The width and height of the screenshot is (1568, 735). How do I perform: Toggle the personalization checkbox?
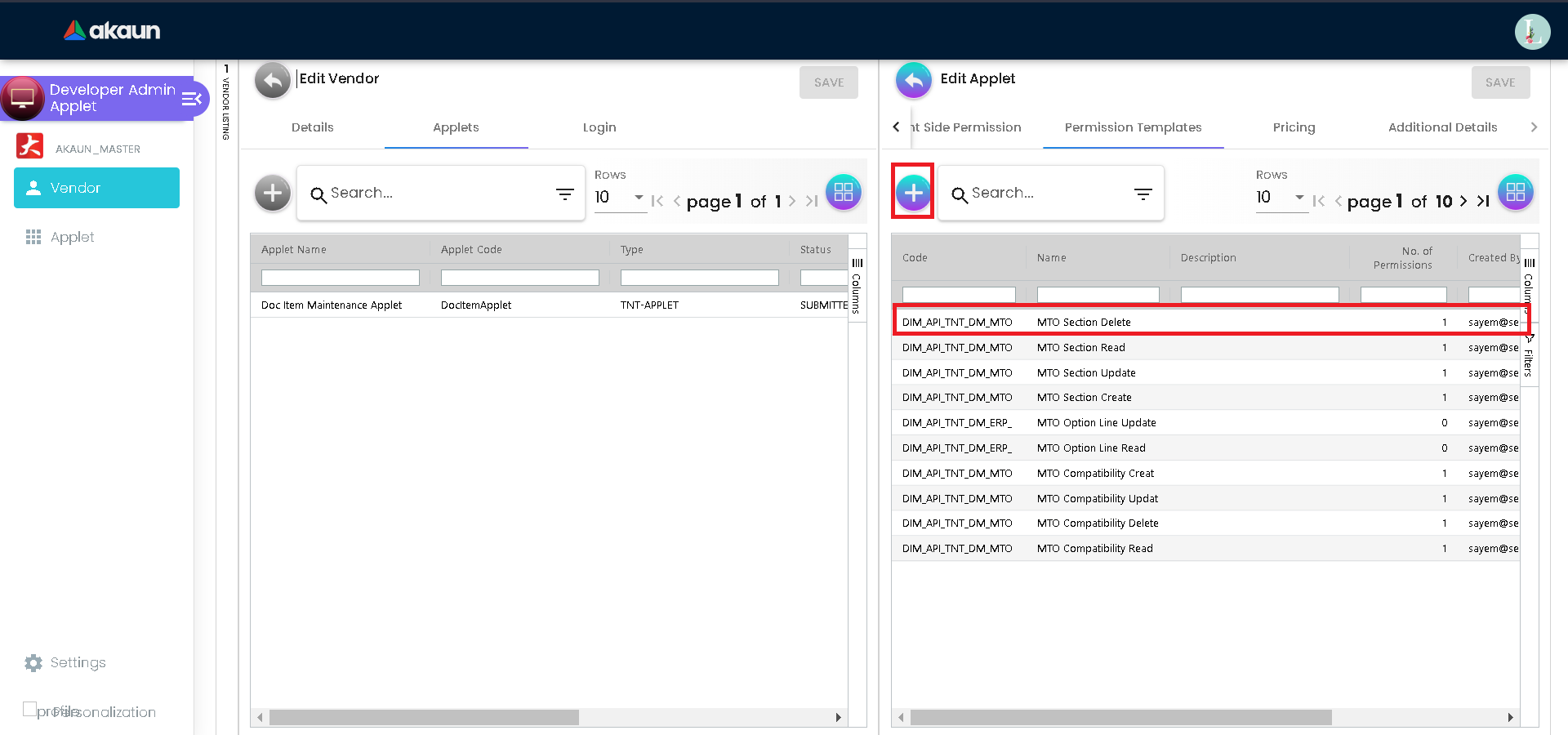30,709
